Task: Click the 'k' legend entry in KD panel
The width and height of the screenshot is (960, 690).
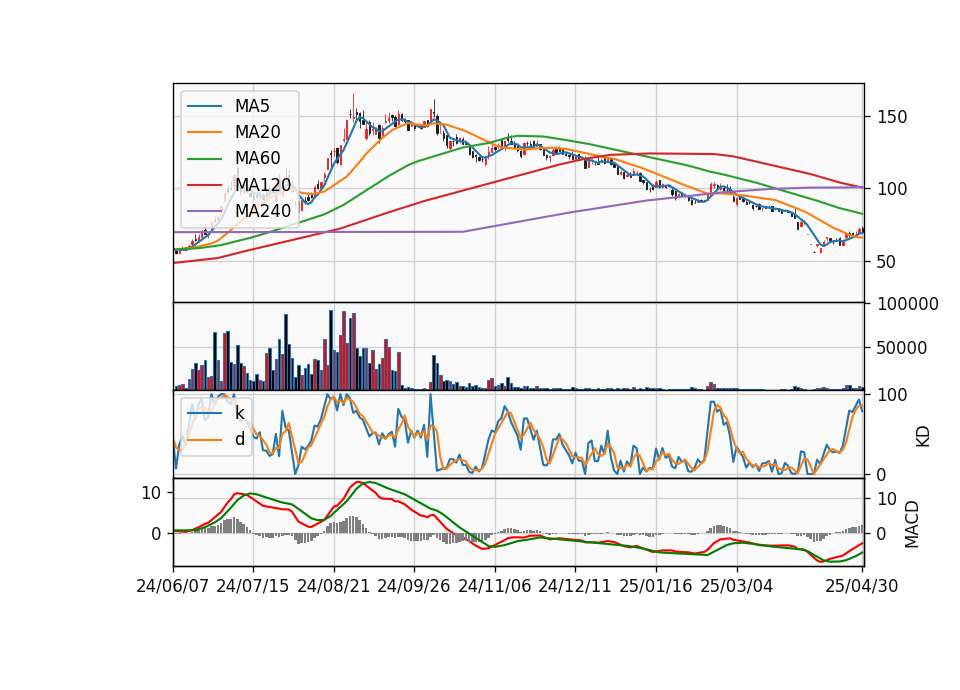Action: 239,413
